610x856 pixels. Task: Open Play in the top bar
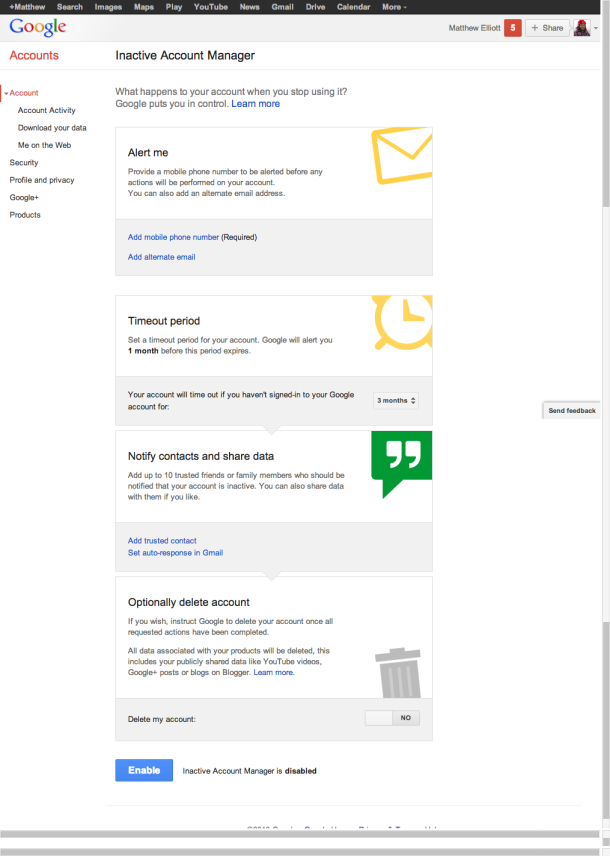pos(174,7)
